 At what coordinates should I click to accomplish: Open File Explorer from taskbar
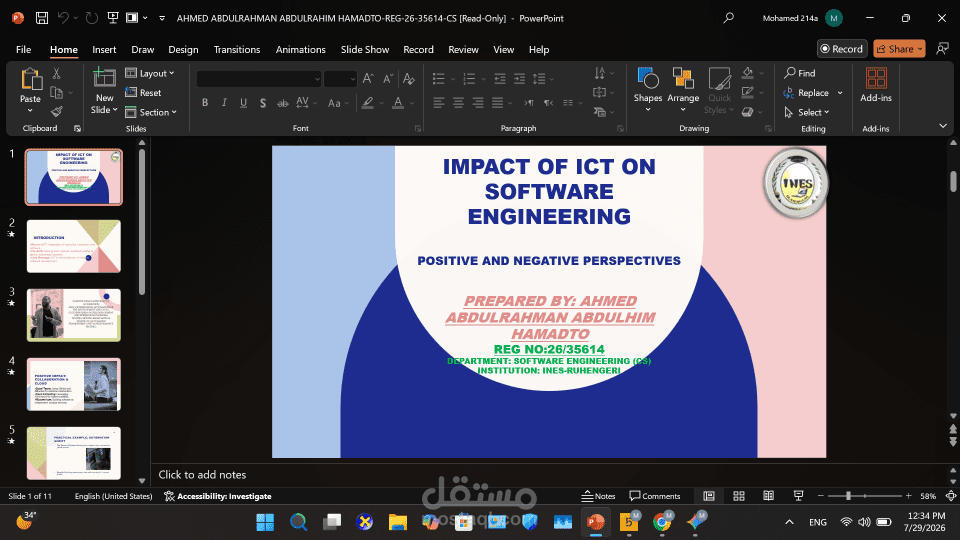(397, 522)
